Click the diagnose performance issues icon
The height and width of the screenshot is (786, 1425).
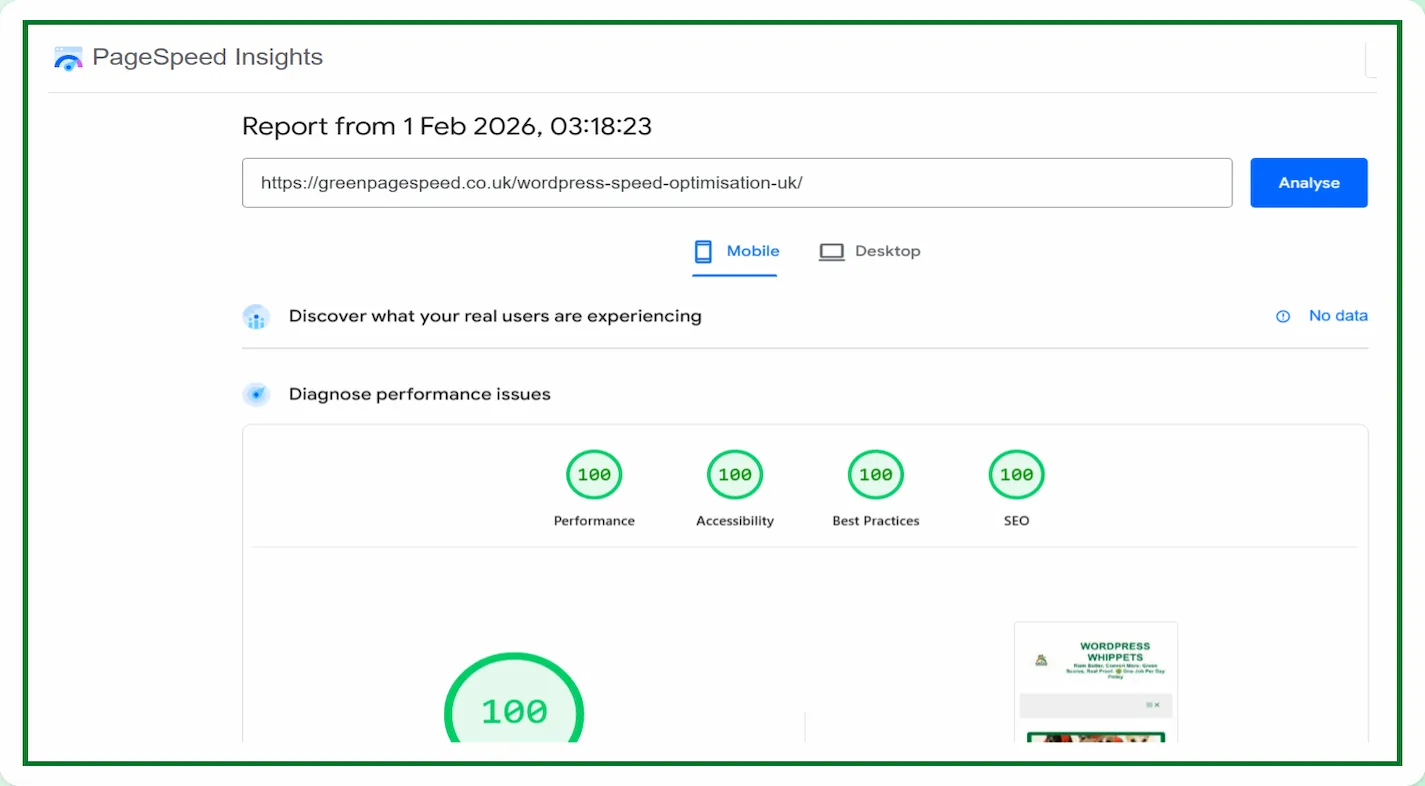pos(256,395)
